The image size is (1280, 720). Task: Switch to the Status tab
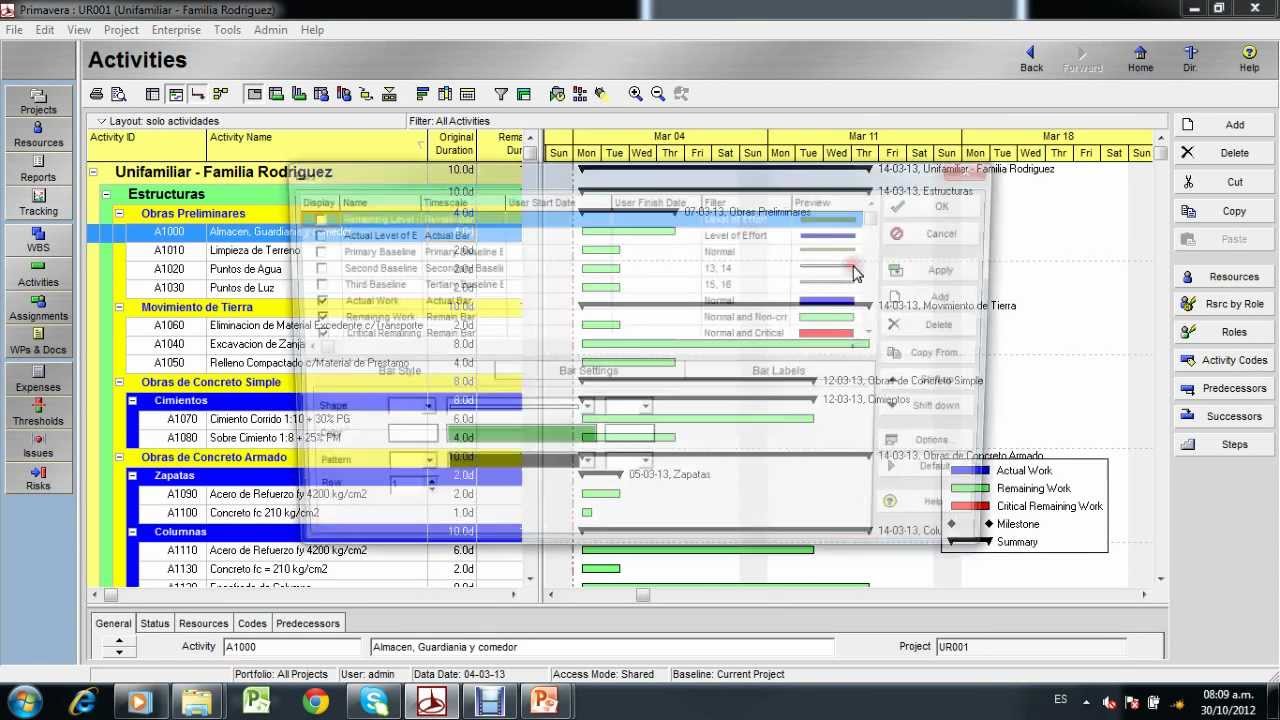click(x=154, y=623)
